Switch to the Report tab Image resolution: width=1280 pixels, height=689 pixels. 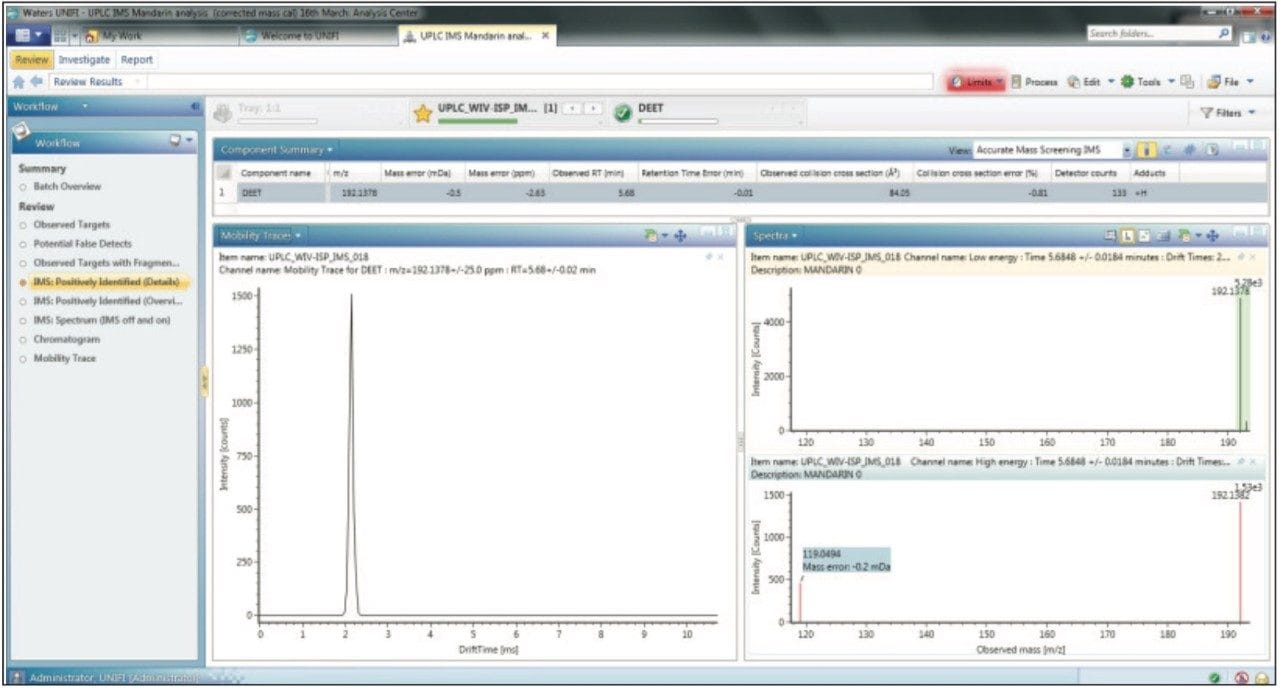click(137, 60)
